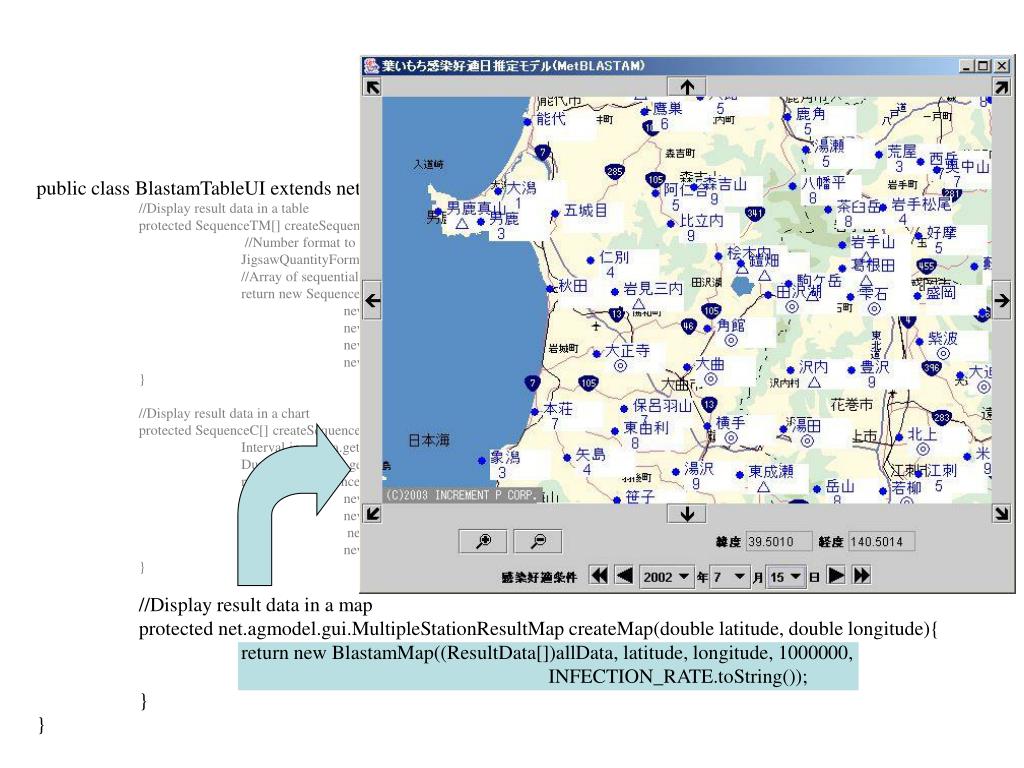Image resolution: width=1024 pixels, height=768 pixels.
Task: Open the day dropdown showing 15
Action: point(786,577)
